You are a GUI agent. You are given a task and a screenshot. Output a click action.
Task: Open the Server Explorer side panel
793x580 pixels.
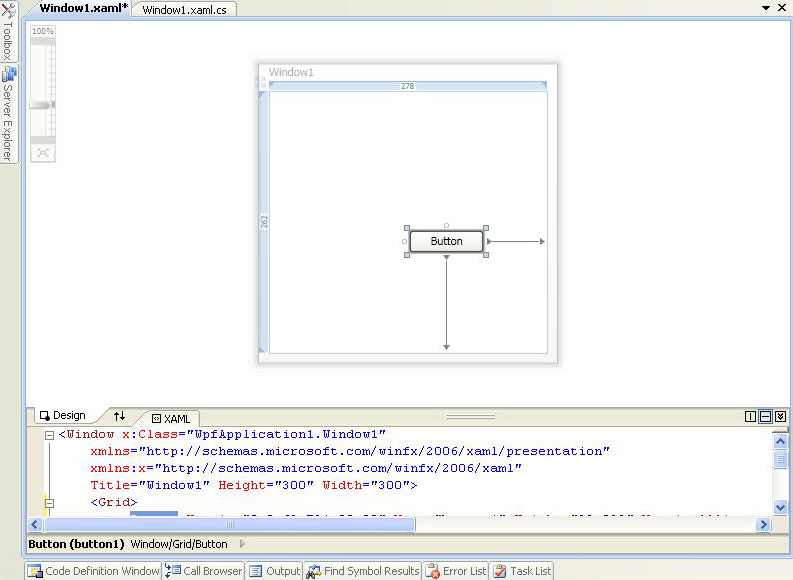8,114
